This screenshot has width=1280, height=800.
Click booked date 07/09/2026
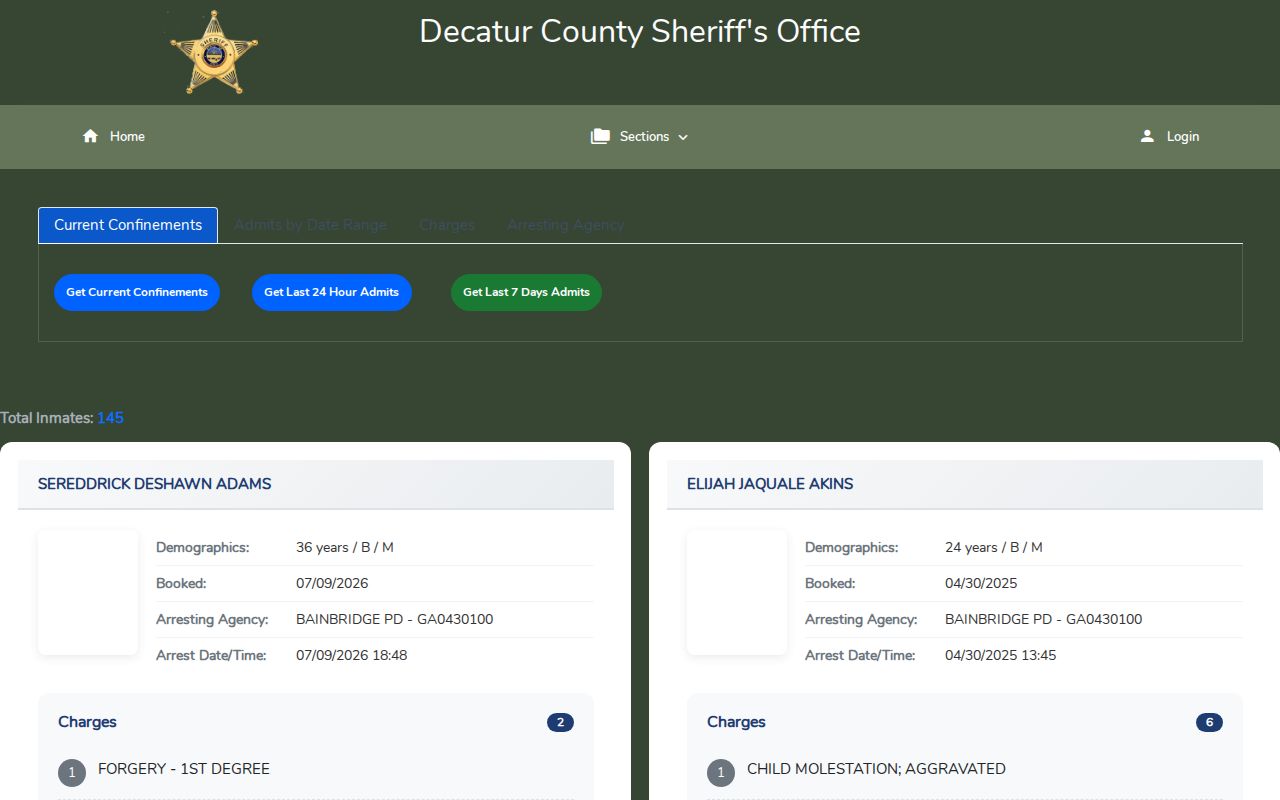click(332, 584)
